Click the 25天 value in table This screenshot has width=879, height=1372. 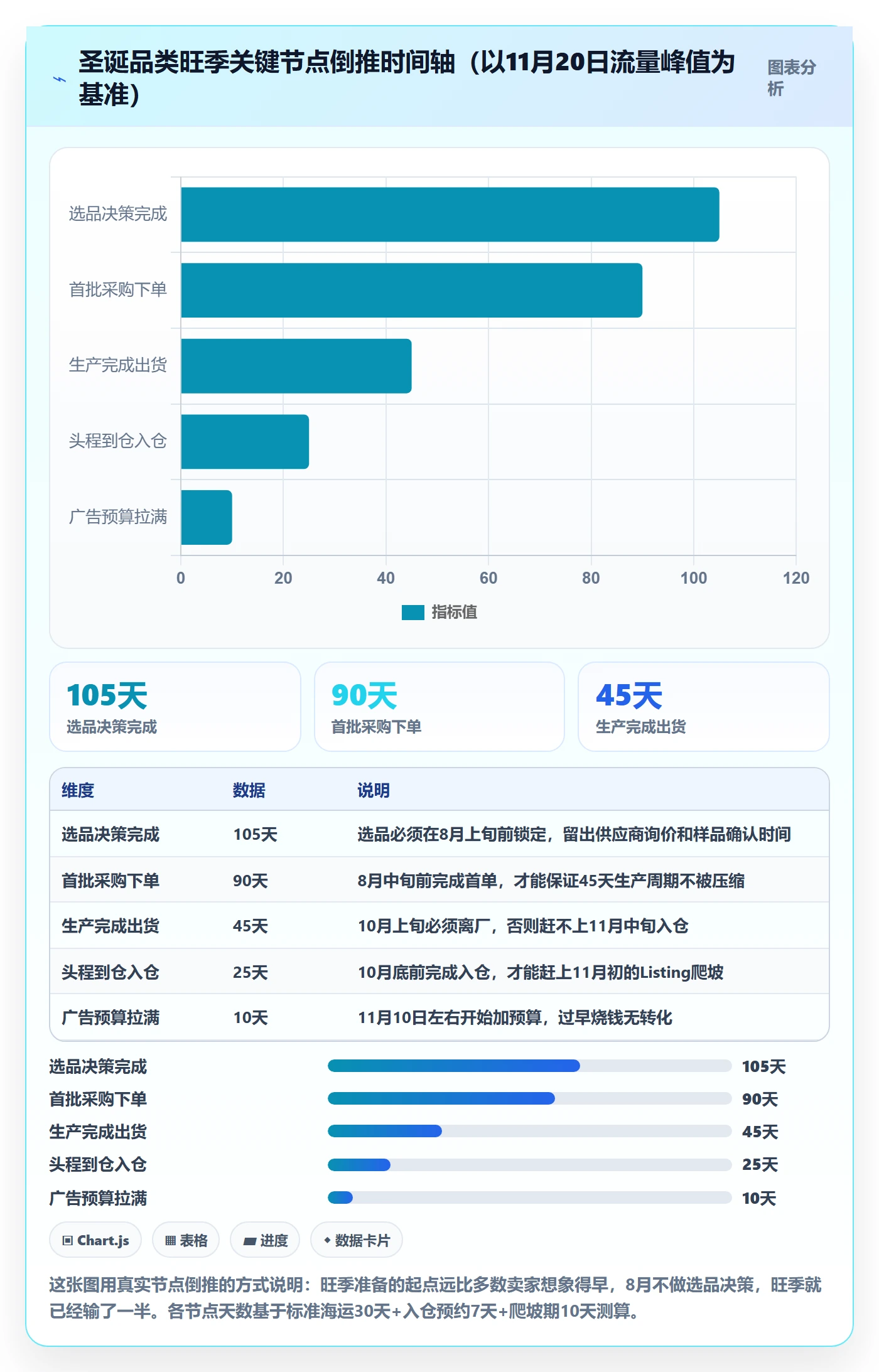pyautogui.click(x=251, y=972)
